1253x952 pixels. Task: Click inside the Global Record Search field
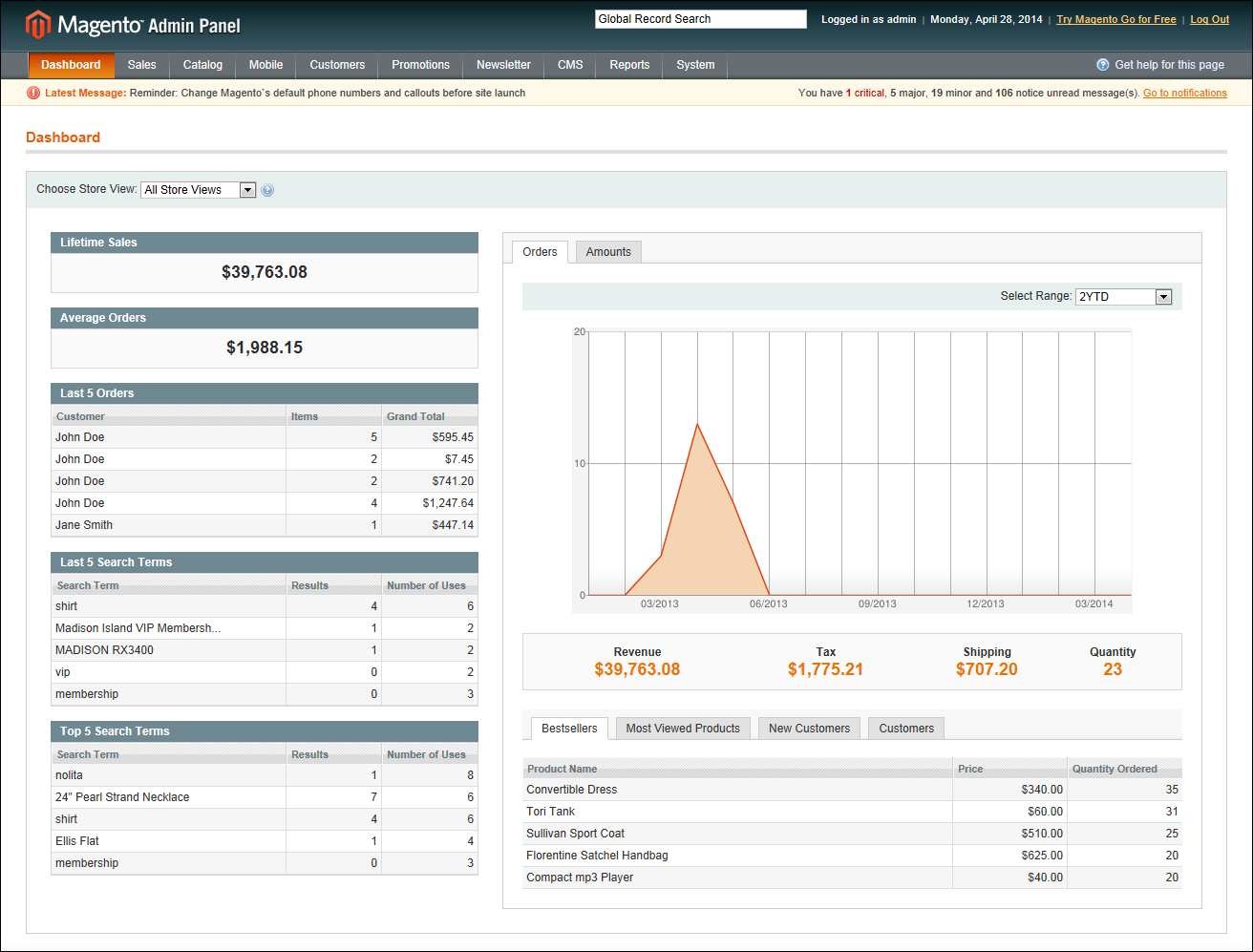700,19
